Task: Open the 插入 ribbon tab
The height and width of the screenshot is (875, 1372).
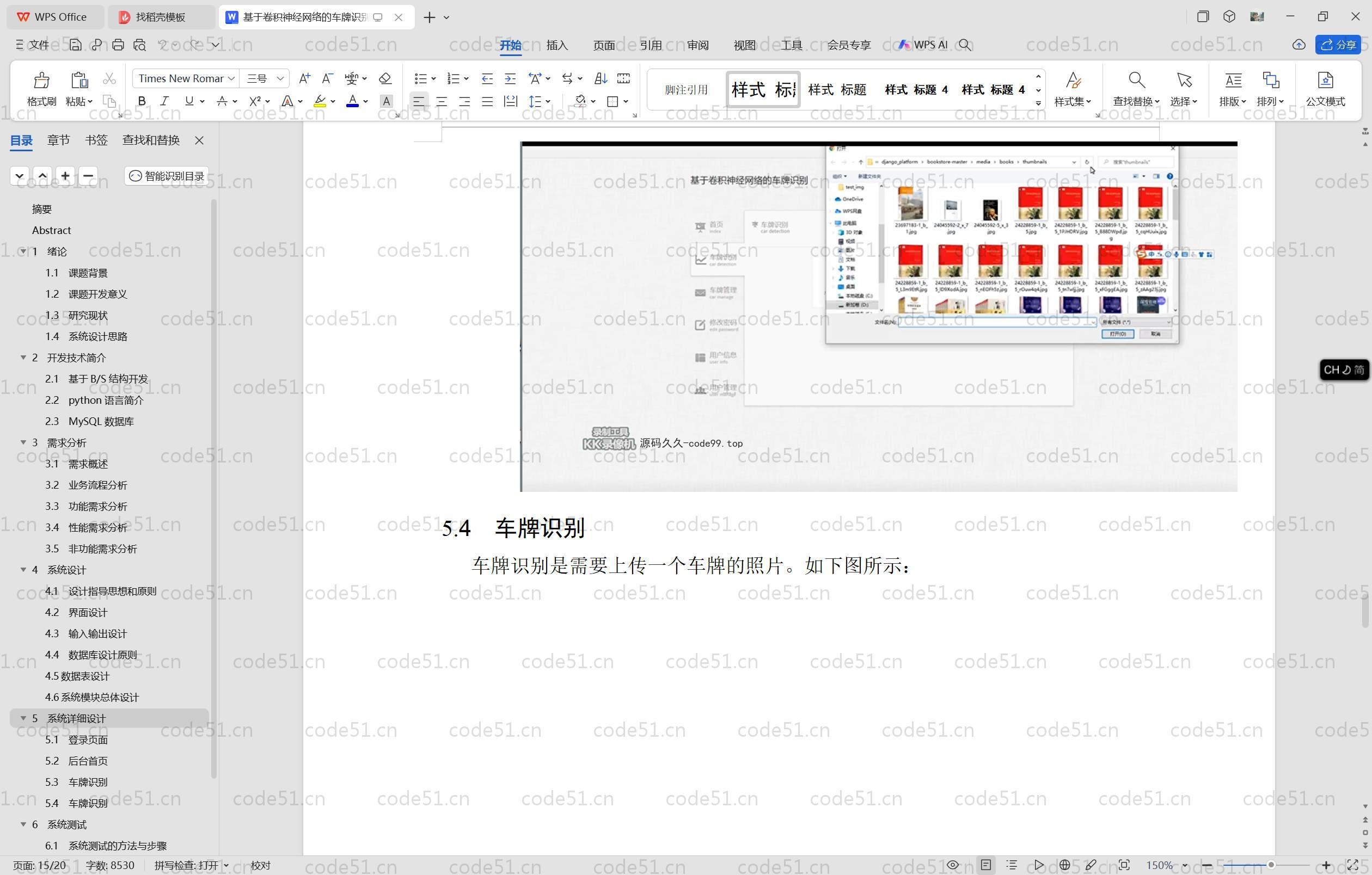Action: 556,45
